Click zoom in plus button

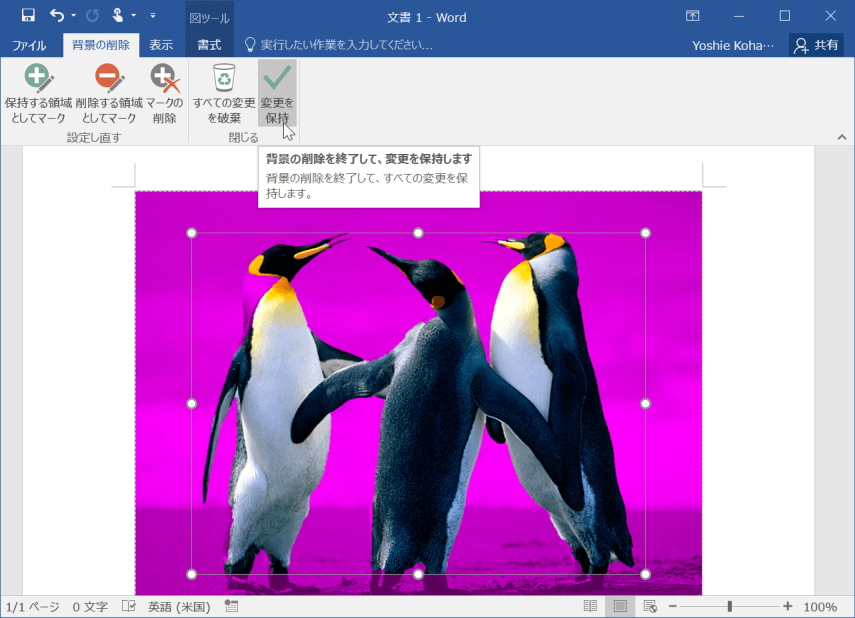787,606
